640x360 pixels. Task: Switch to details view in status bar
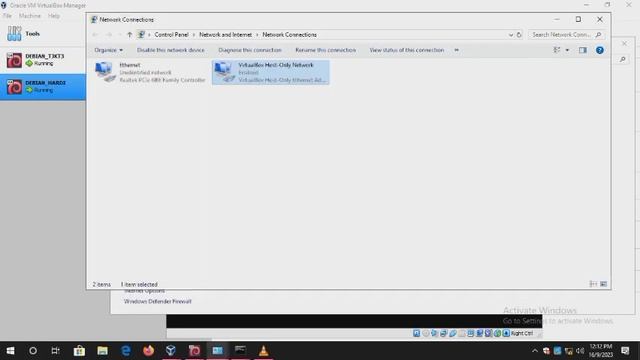point(593,284)
